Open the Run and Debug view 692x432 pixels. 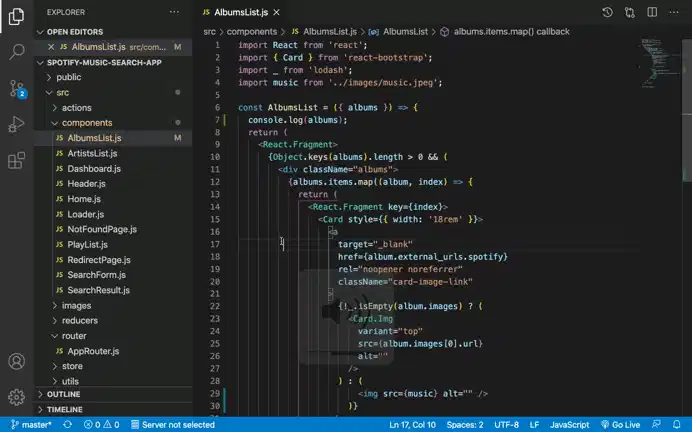16,124
